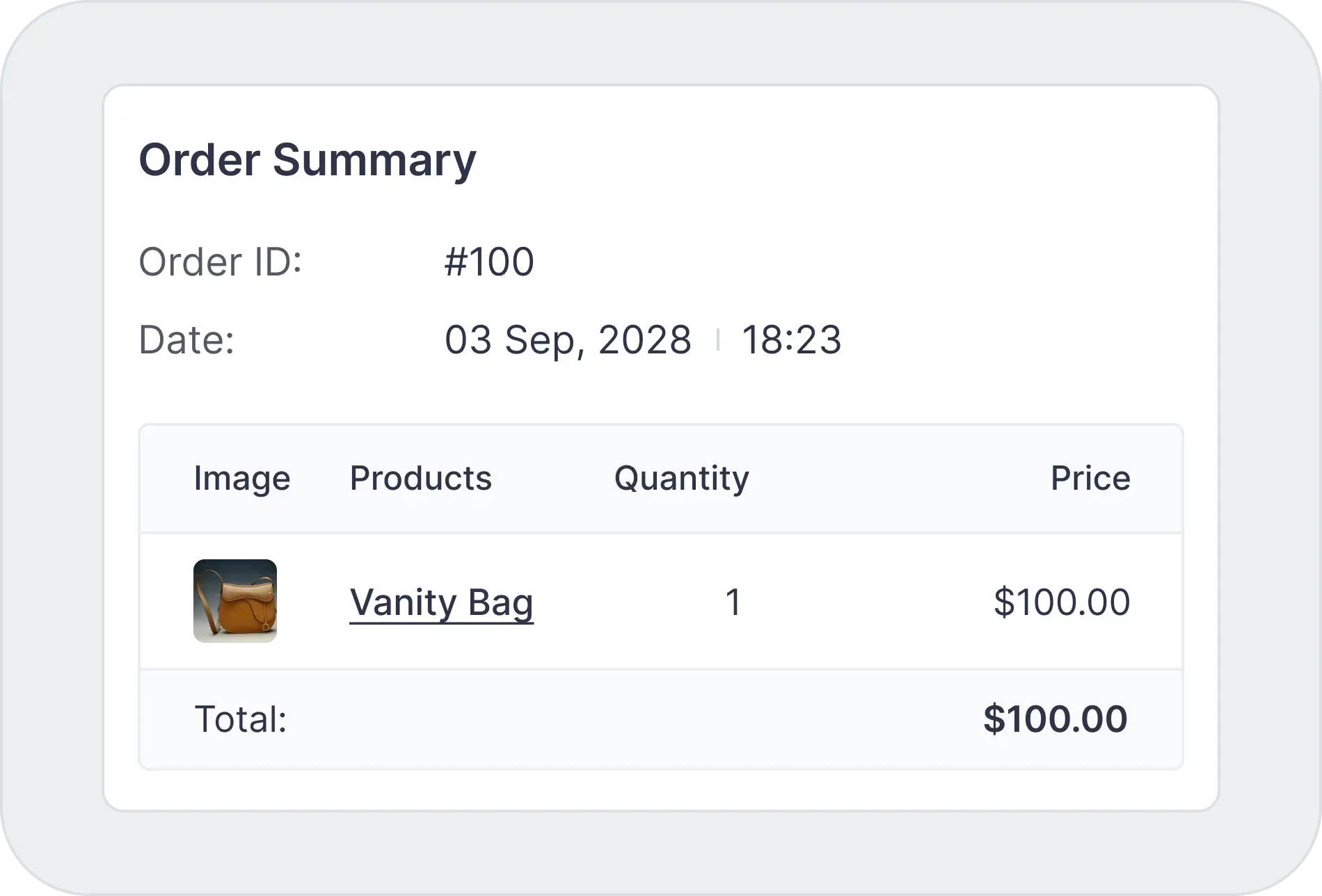Select the order number #100
1322x896 pixels.
pyautogui.click(x=489, y=262)
